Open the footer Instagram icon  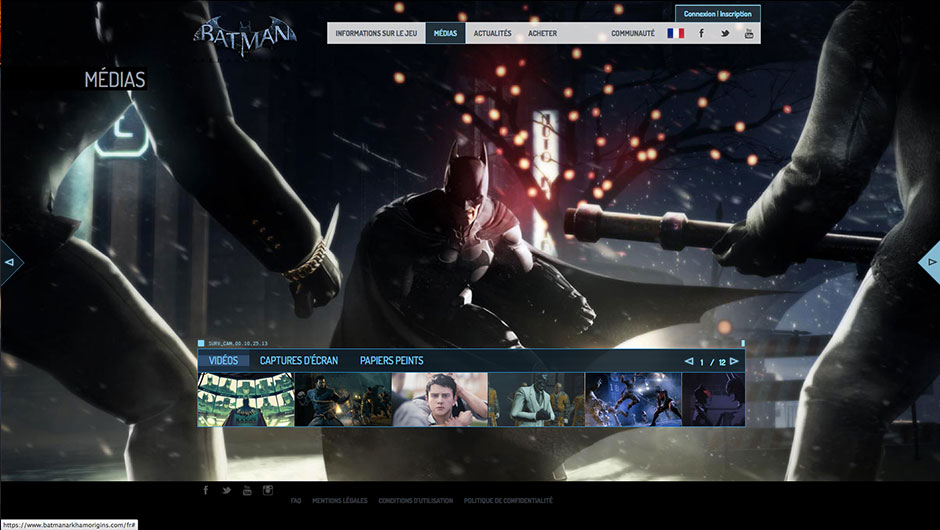coord(268,490)
